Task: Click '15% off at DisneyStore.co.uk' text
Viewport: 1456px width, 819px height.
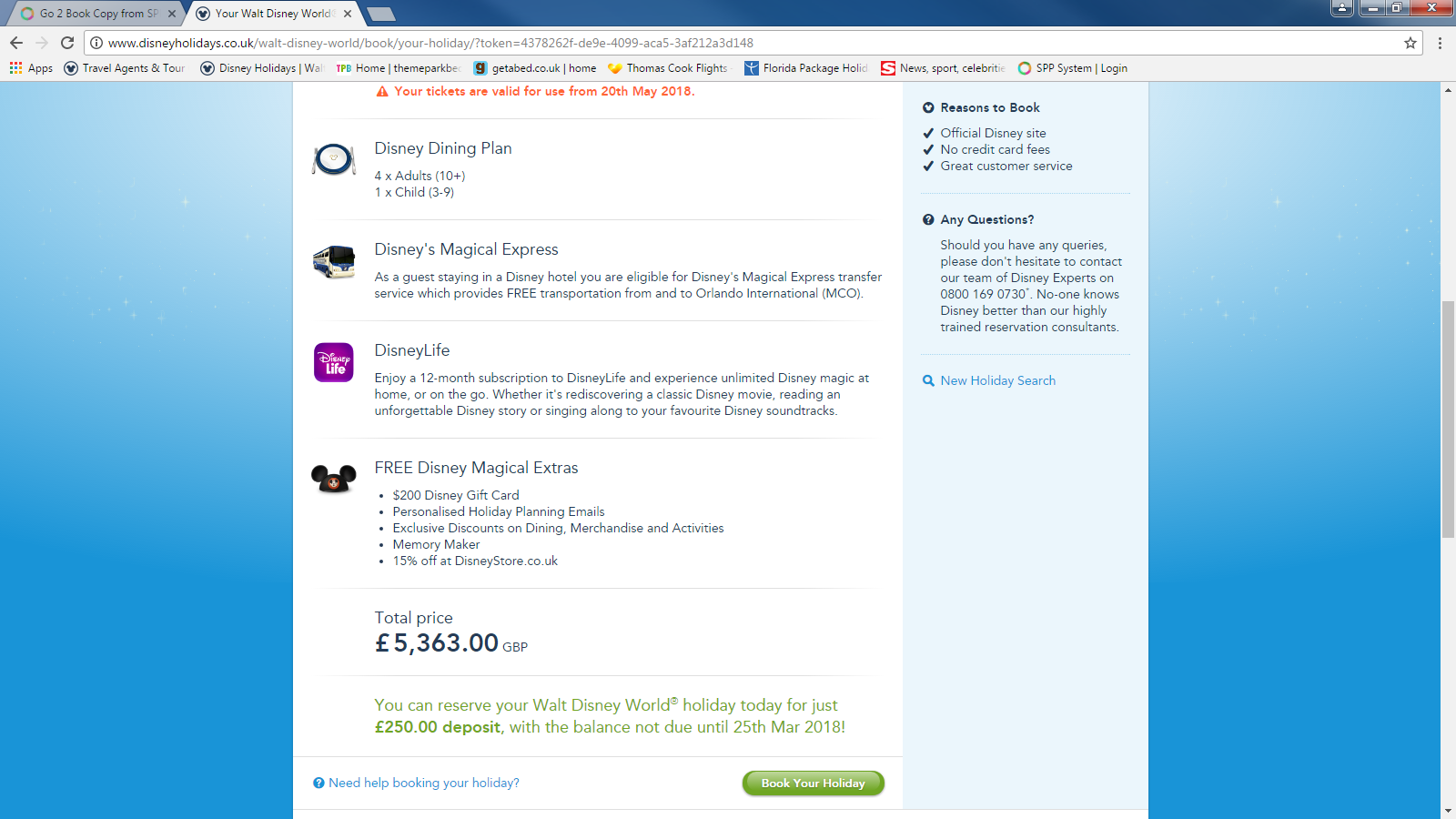Action: 475,561
